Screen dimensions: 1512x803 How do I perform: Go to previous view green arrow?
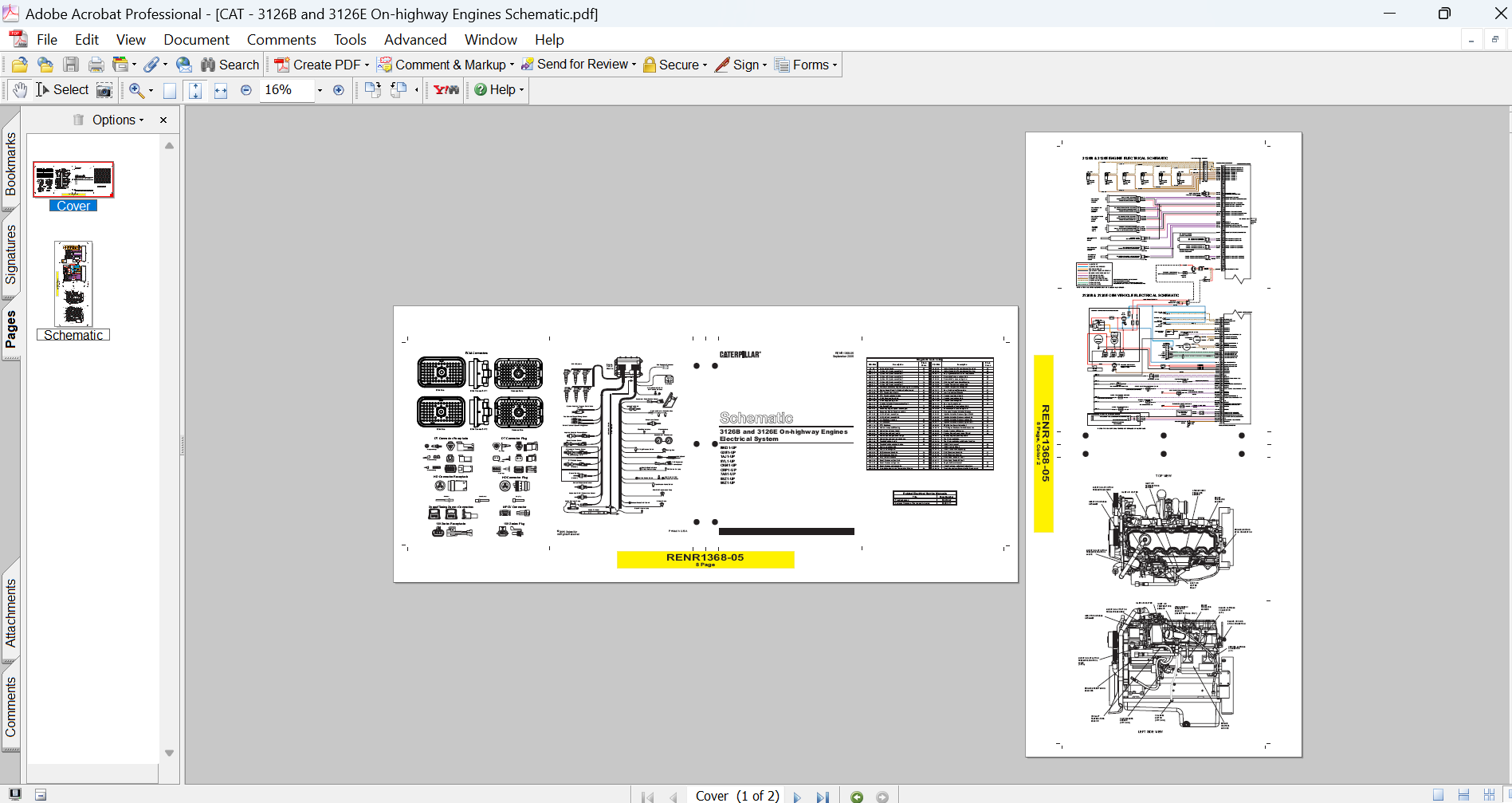coord(857,796)
